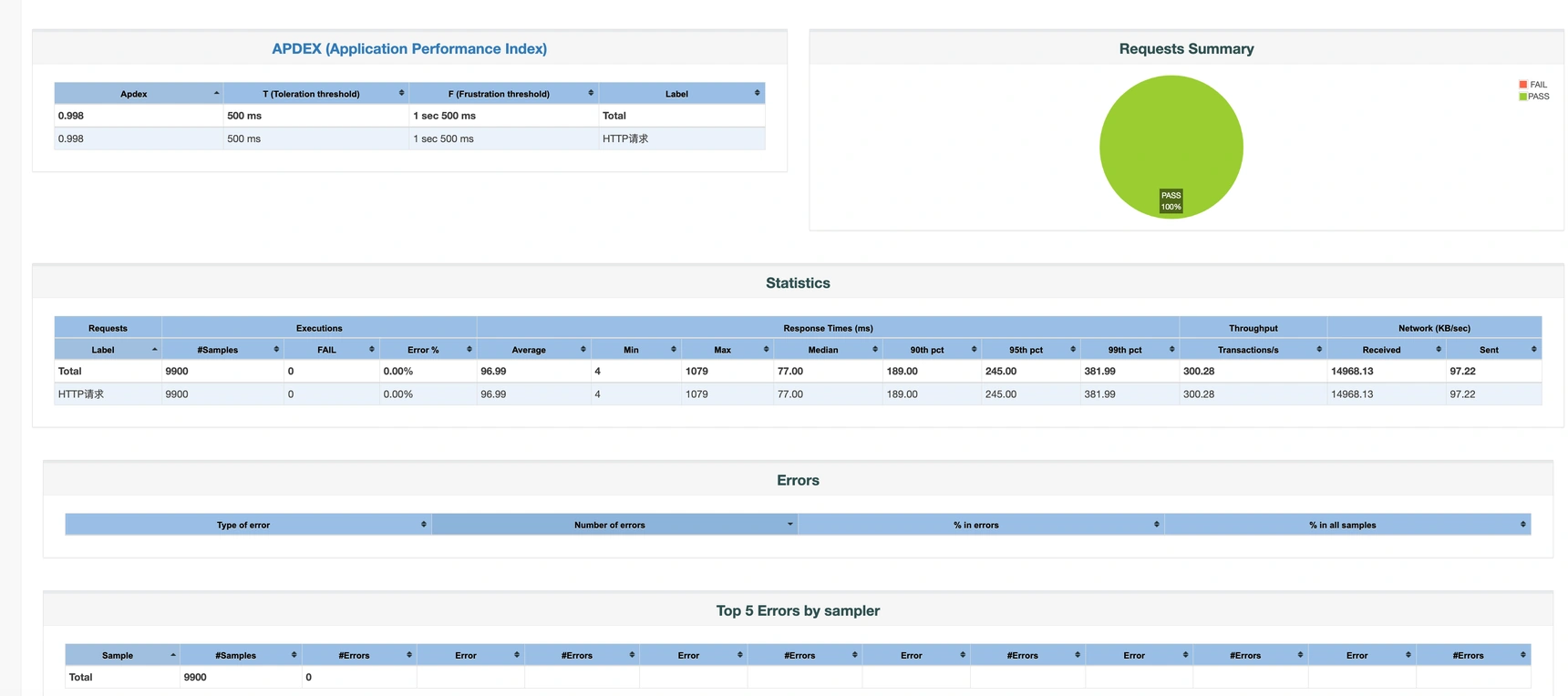
Task: Sort Statistics by #Samples column
Action: (222, 350)
